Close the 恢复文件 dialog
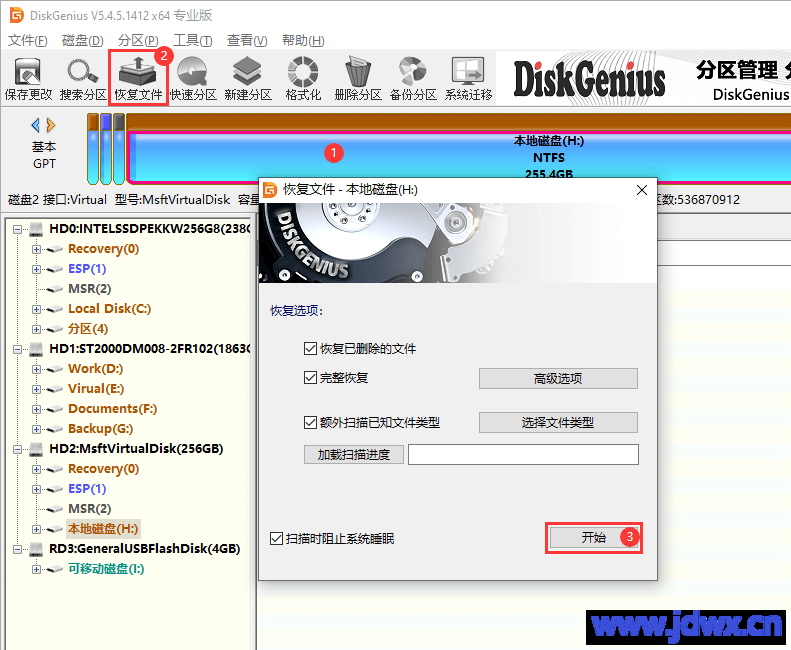 pos(642,190)
